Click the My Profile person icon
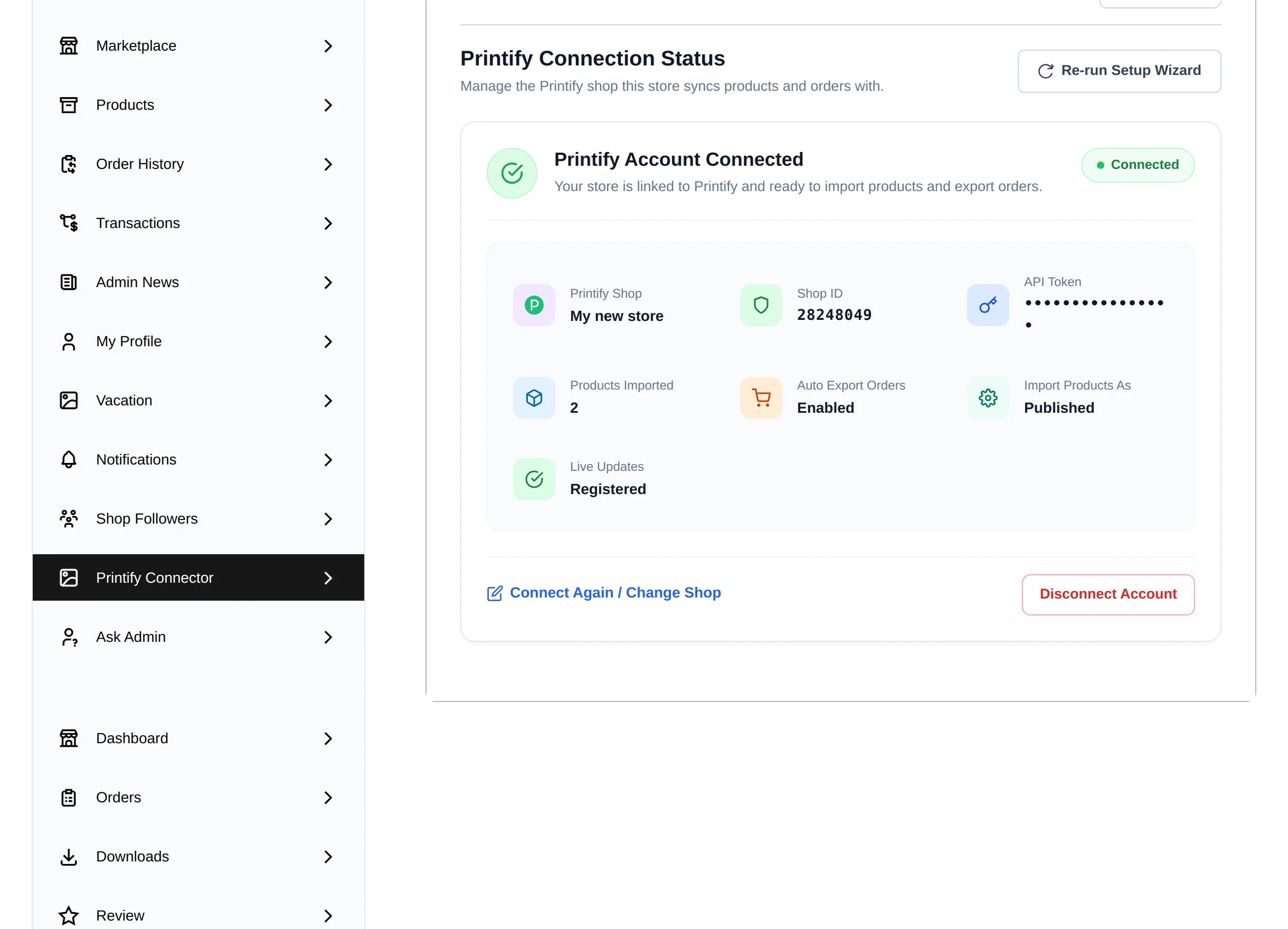The width and height of the screenshot is (1288, 929). 69,342
